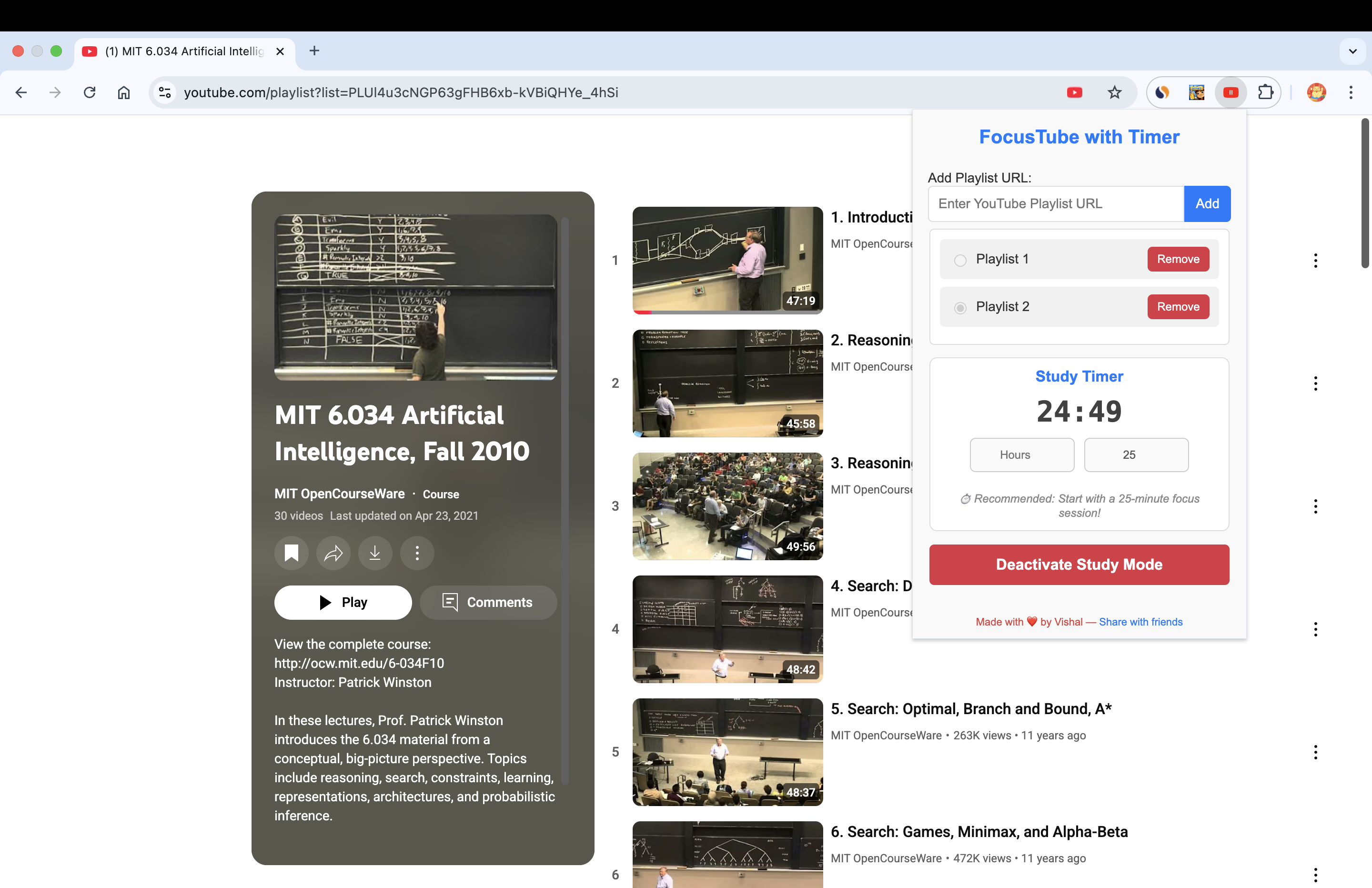Click the 24:49 timer display
Screen dimensions: 1372x888
(1079, 411)
